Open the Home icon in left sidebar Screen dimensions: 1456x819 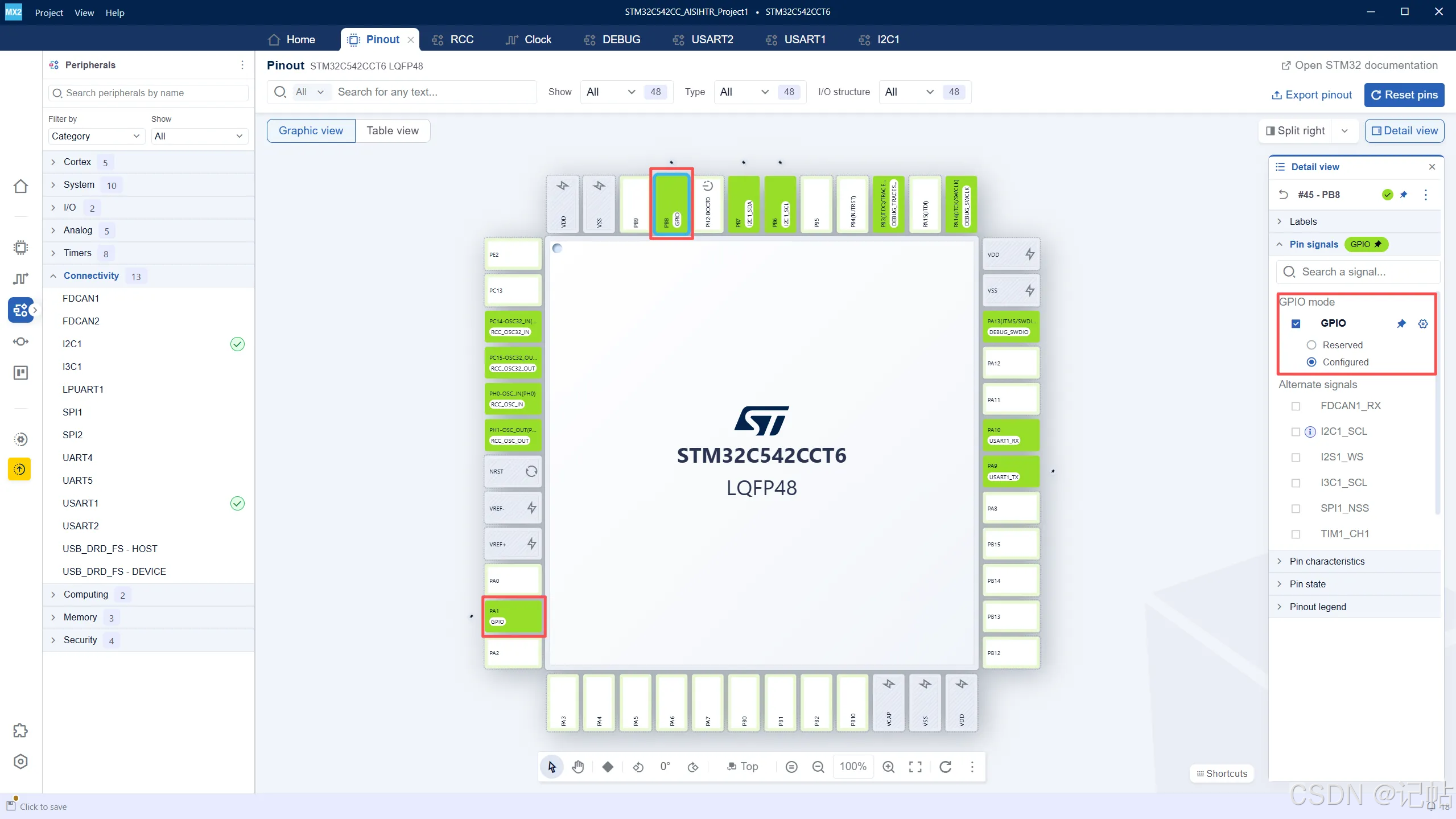click(20, 186)
